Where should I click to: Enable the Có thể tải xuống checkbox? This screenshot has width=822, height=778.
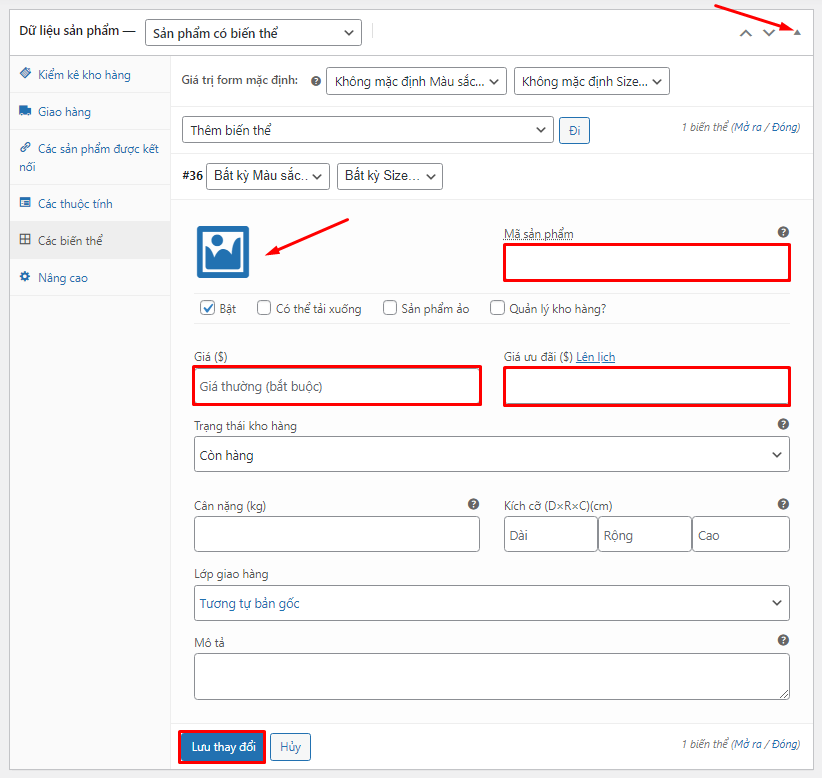(263, 308)
